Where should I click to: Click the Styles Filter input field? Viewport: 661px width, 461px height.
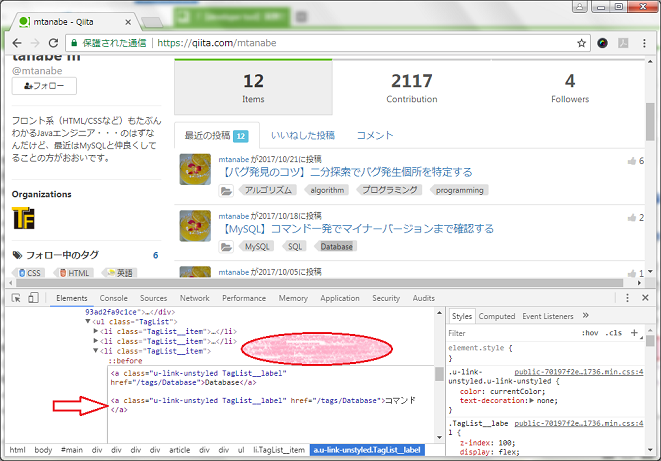click(512, 333)
